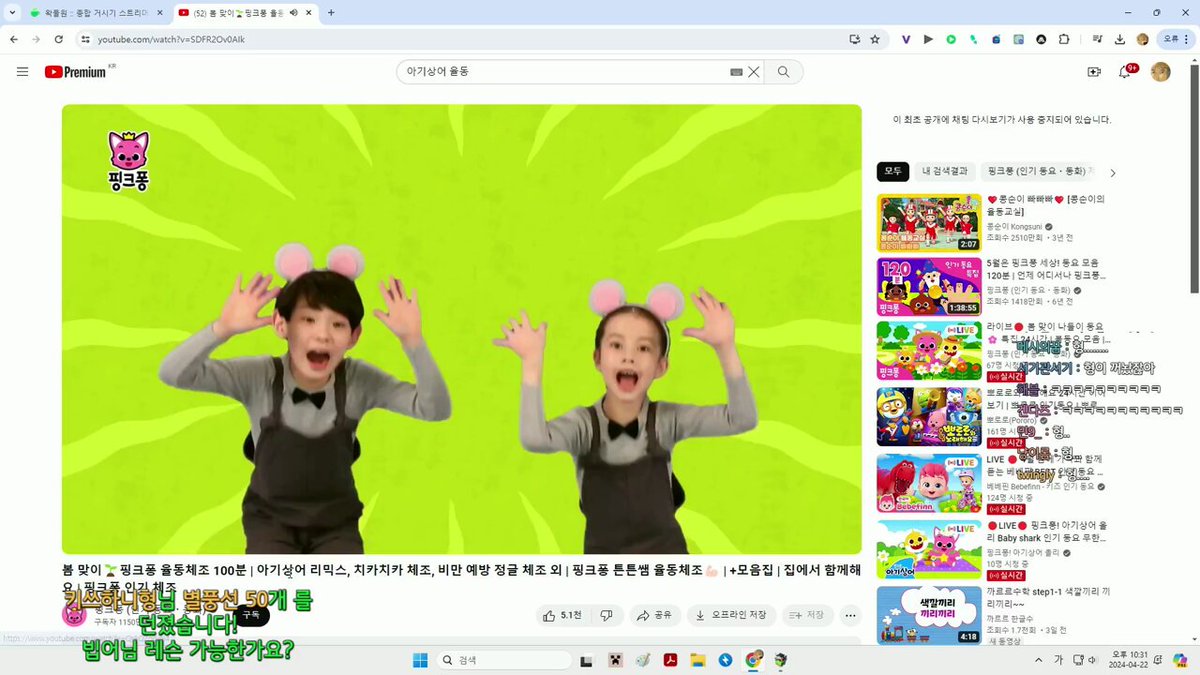Click the Chrome profile avatar
This screenshot has height=675, width=1200.
pyautogui.click(x=1143, y=39)
